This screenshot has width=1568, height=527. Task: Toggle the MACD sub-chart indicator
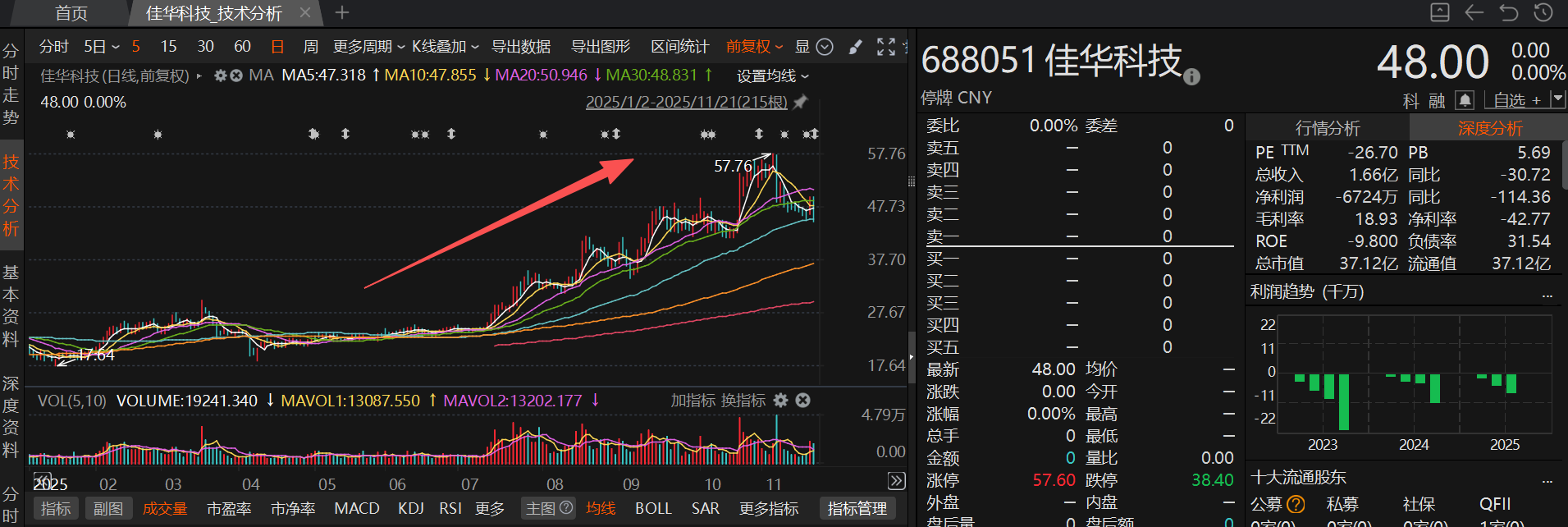(357, 509)
